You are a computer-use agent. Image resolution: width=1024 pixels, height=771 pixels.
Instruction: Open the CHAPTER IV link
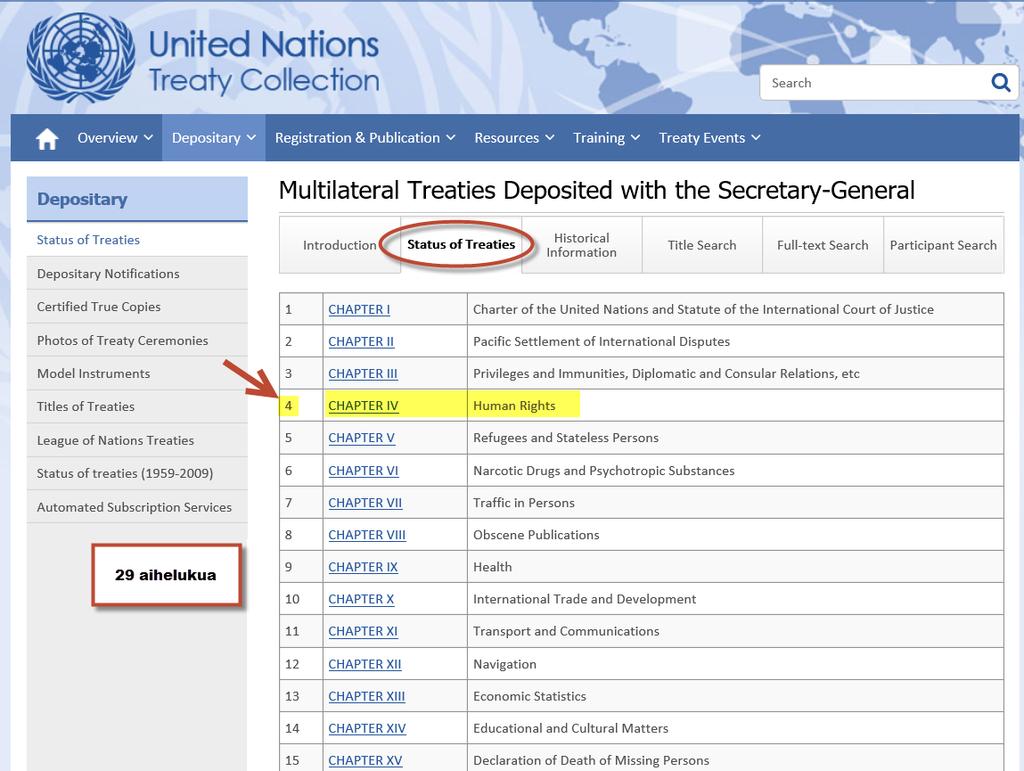tap(363, 405)
